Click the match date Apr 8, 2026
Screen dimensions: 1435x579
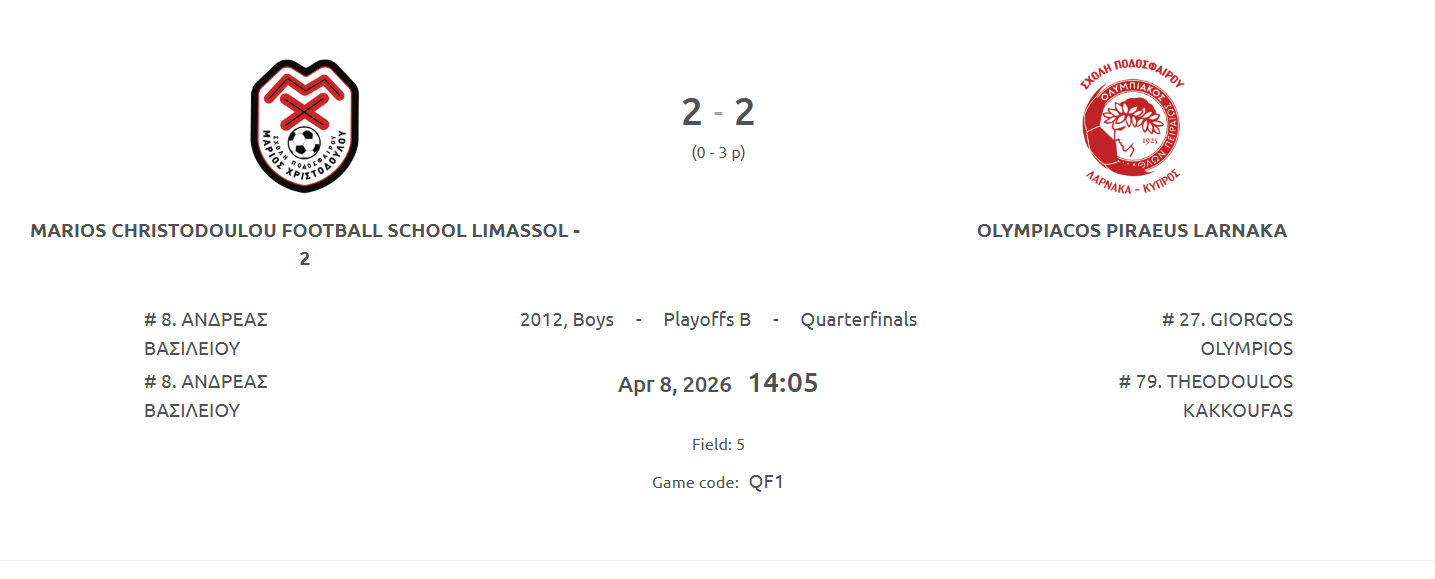pyautogui.click(x=675, y=385)
